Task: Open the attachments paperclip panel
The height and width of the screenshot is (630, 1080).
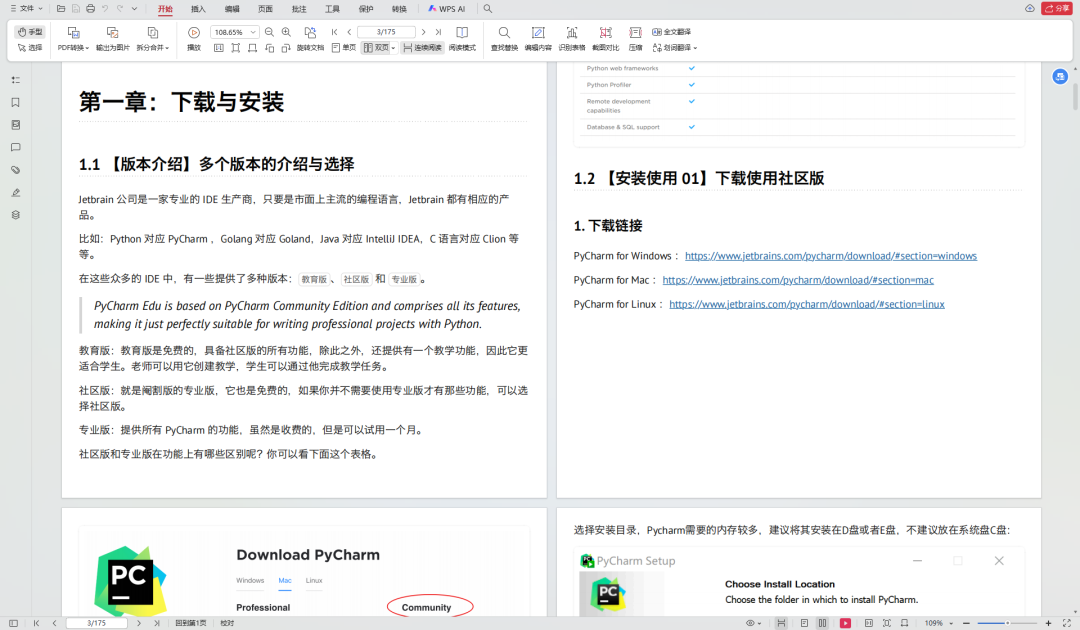Action: [16, 170]
